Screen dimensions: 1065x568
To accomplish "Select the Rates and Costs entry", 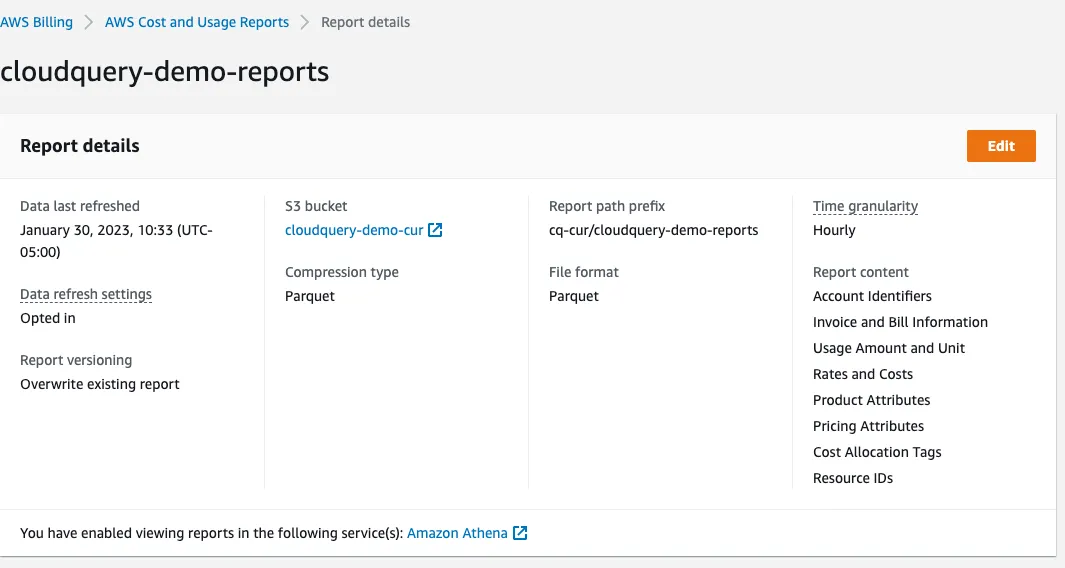I will 863,374.
